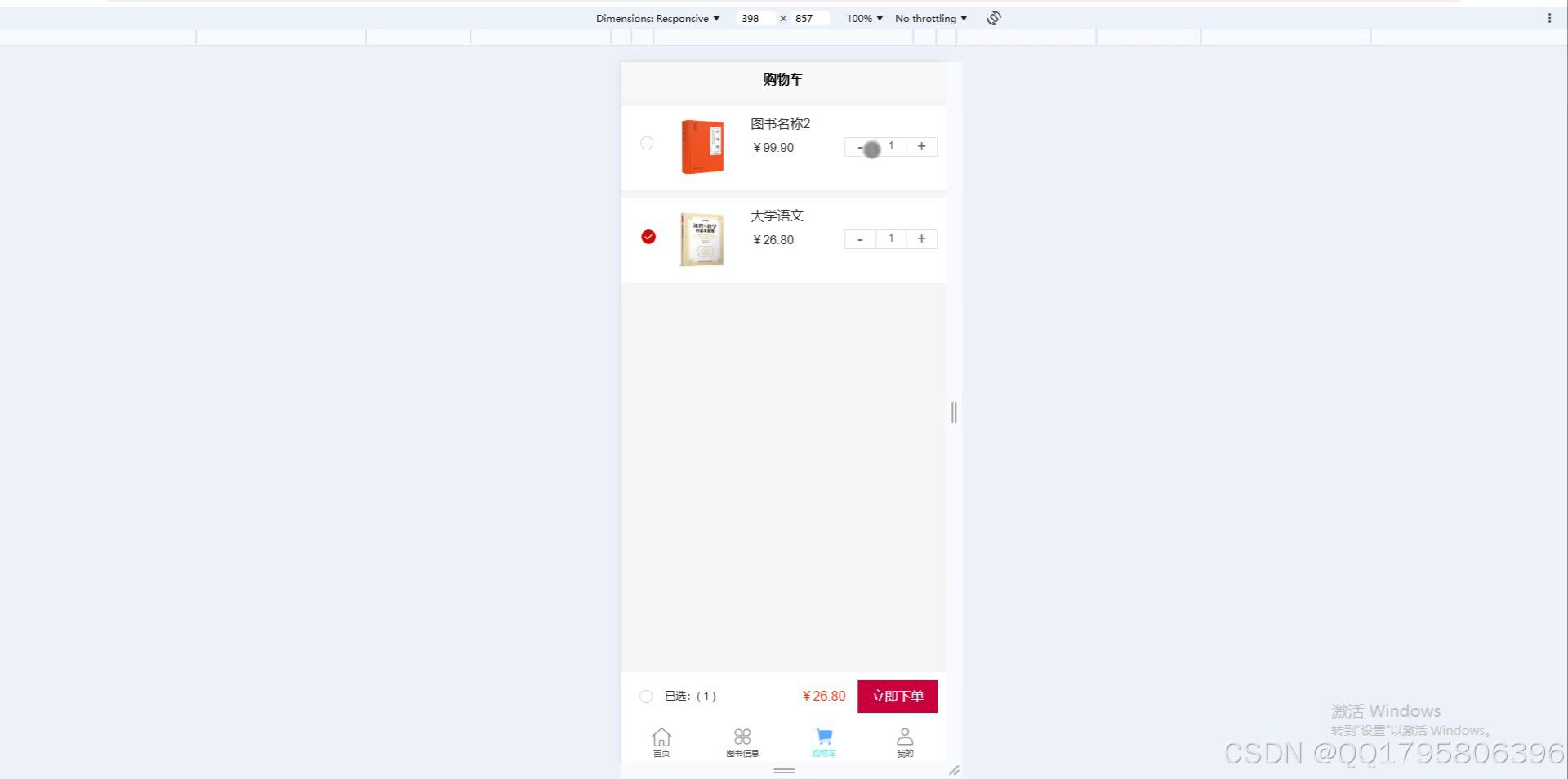
Task: Open the 100% zoom level dropdown
Action: tap(862, 18)
